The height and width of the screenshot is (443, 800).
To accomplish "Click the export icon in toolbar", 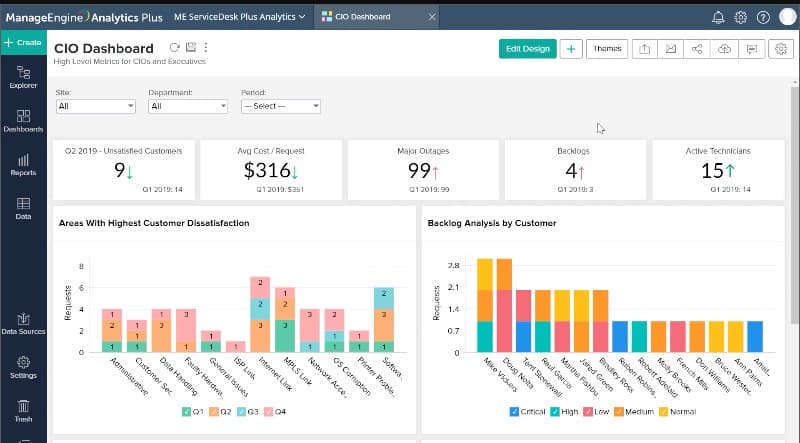I will (x=644, y=49).
